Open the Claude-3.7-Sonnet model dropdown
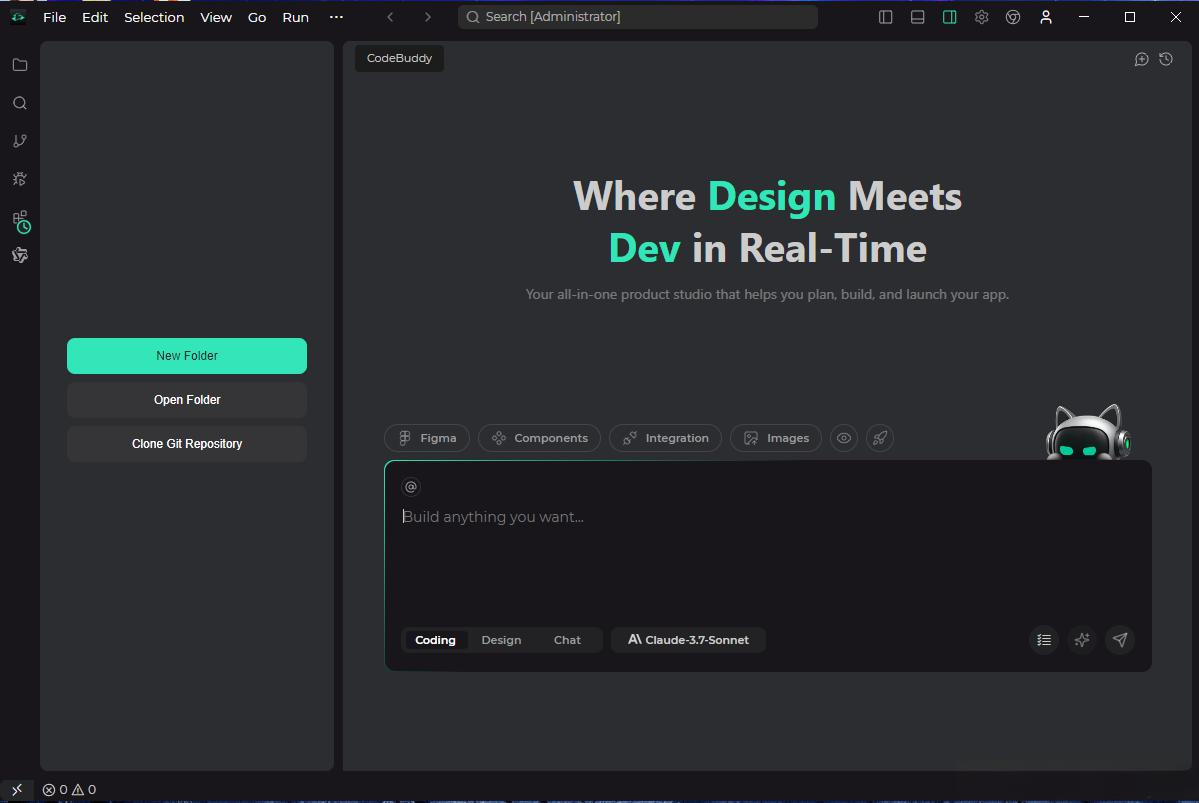Screen dimensions: 1199x803 pos(688,640)
